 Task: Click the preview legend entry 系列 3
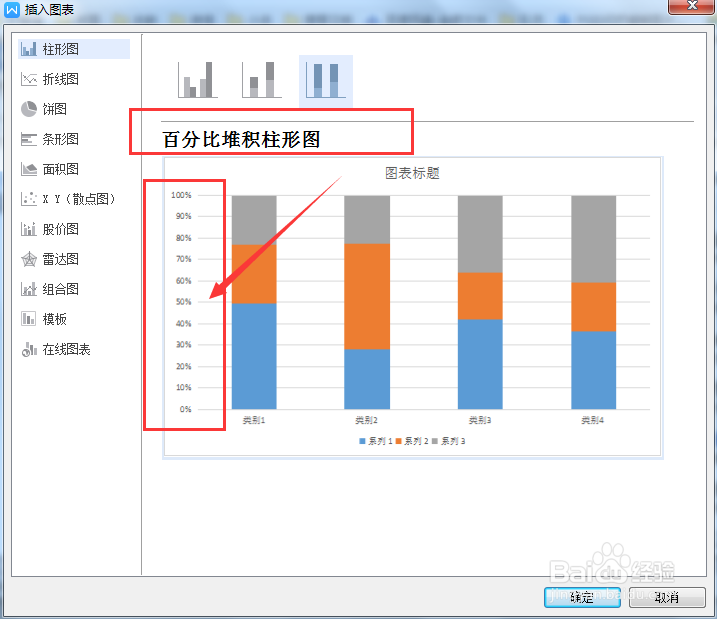point(449,441)
